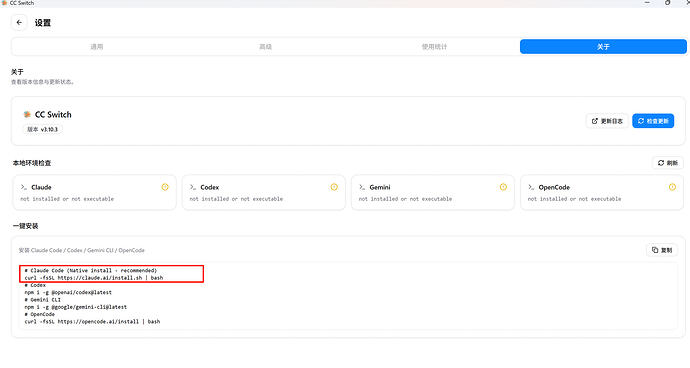Switch to the 通用 tab
Viewport: 690px width, 368px height.
point(97,47)
